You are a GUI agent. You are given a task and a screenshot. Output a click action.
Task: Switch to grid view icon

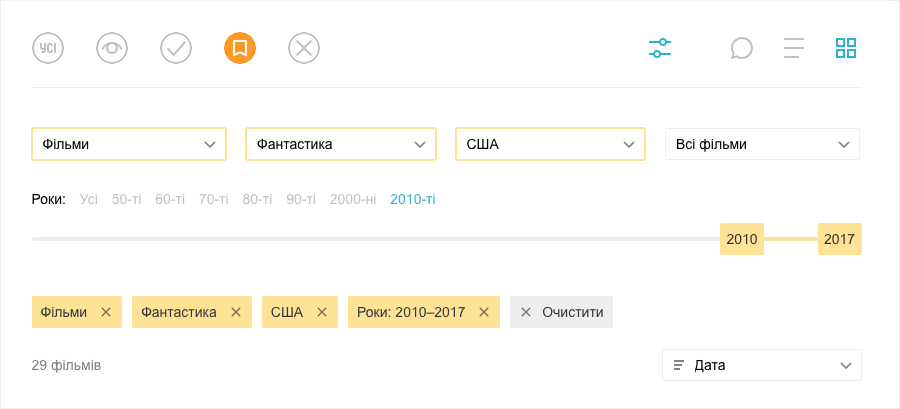(846, 48)
